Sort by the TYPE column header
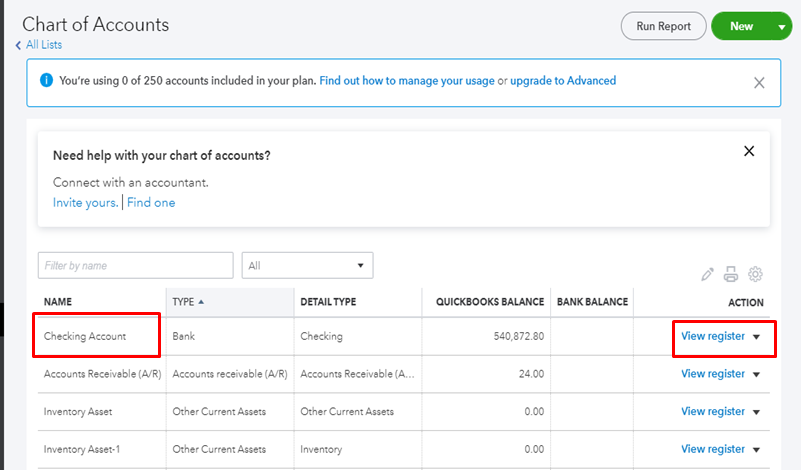Image resolution: width=801 pixels, height=470 pixels. pyautogui.click(x=184, y=302)
